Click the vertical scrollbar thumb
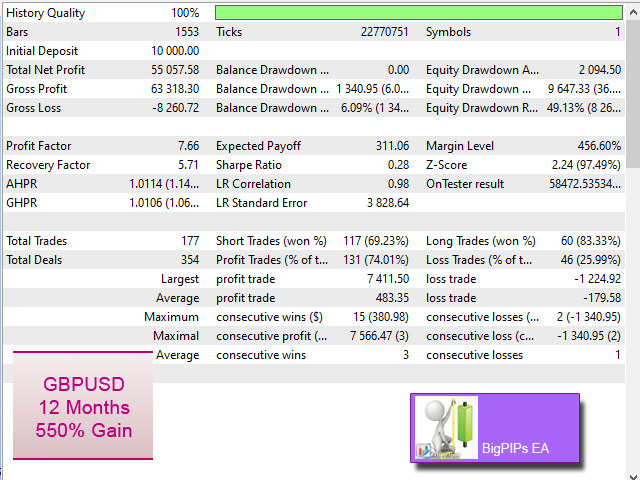This screenshot has height=480, width=640. click(633, 93)
